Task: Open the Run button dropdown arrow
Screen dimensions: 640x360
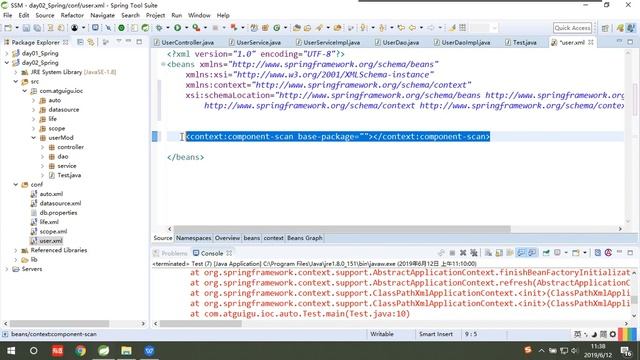Action: point(187,28)
